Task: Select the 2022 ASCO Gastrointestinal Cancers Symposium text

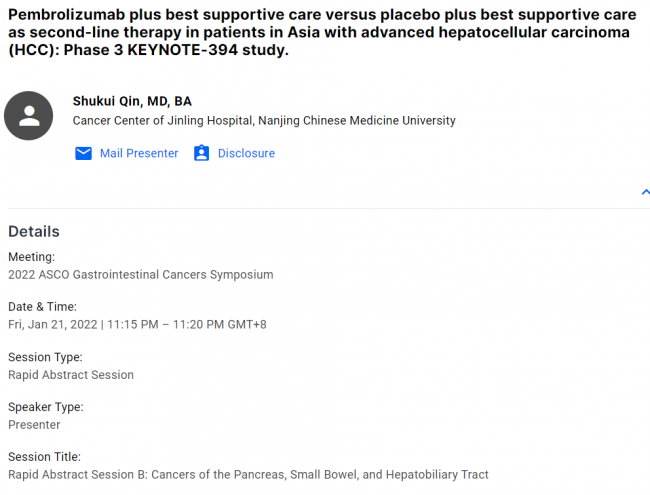Action: click(141, 275)
